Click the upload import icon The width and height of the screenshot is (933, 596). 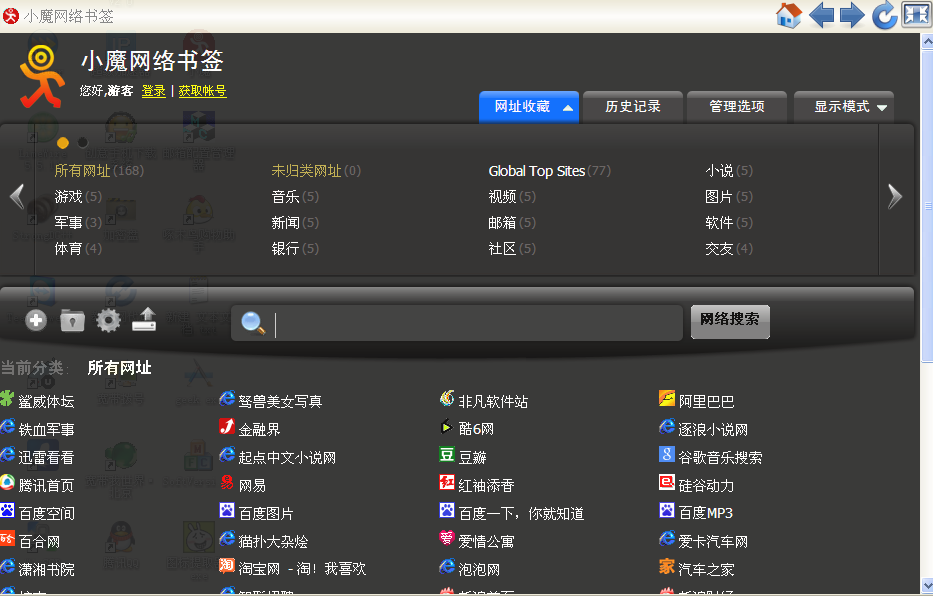[144, 319]
